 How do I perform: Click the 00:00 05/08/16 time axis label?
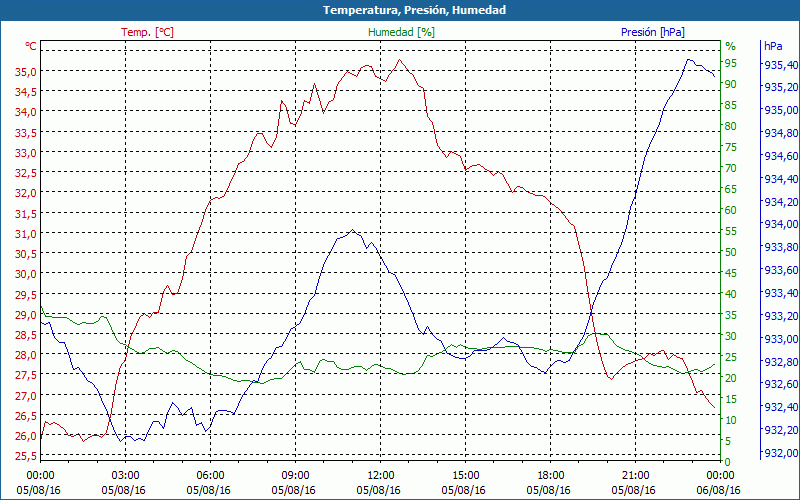[39, 483]
